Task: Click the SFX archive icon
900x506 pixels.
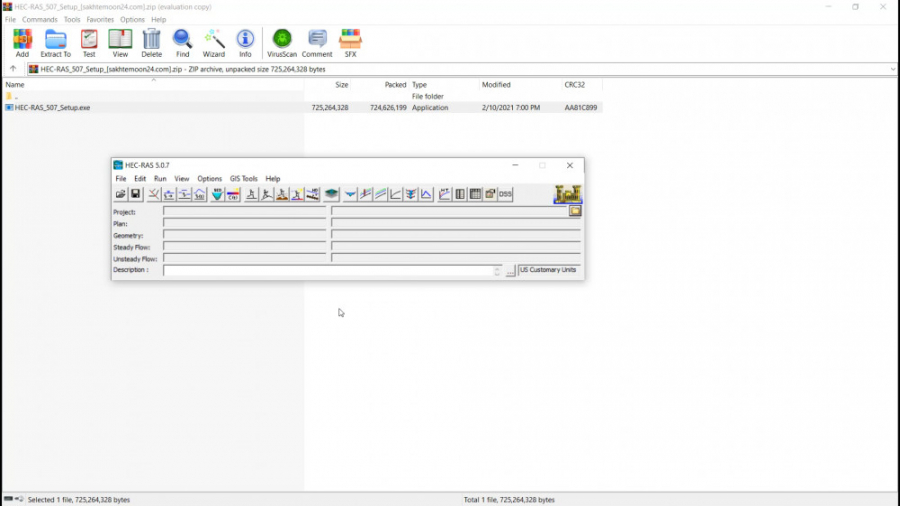Action: pos(350,42)
